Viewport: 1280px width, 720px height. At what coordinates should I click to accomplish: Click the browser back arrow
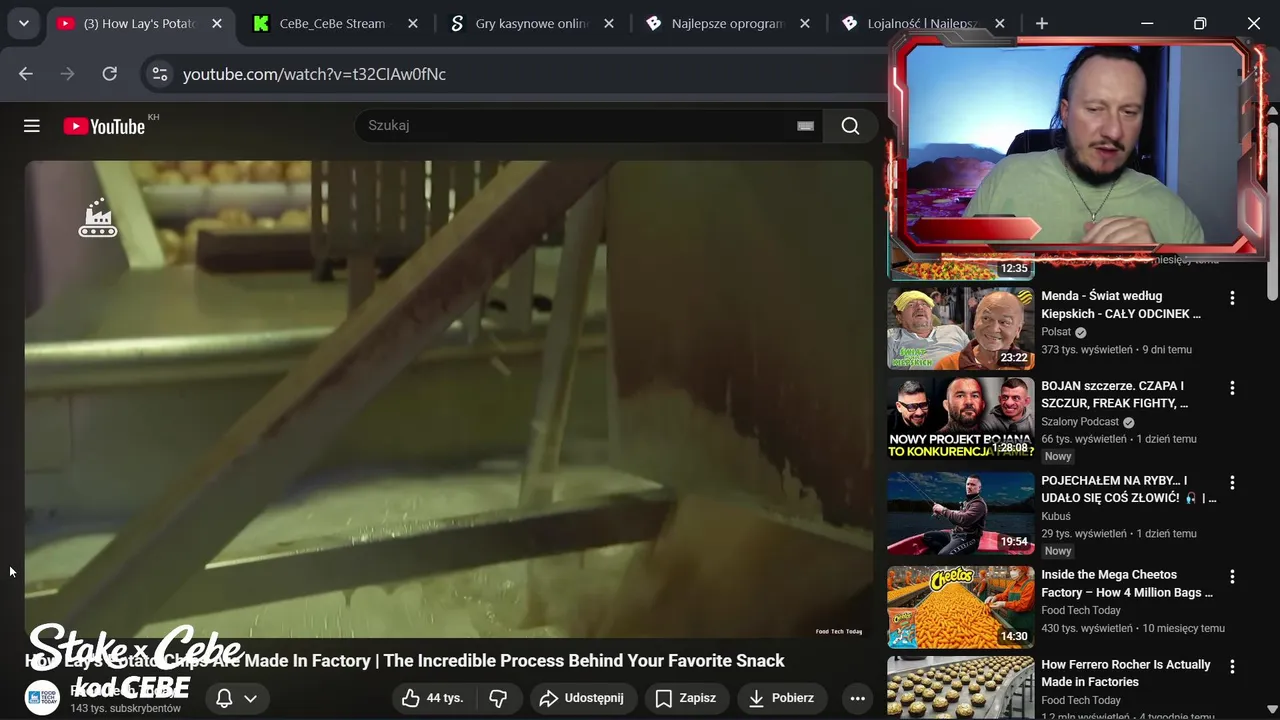point(26,74)
